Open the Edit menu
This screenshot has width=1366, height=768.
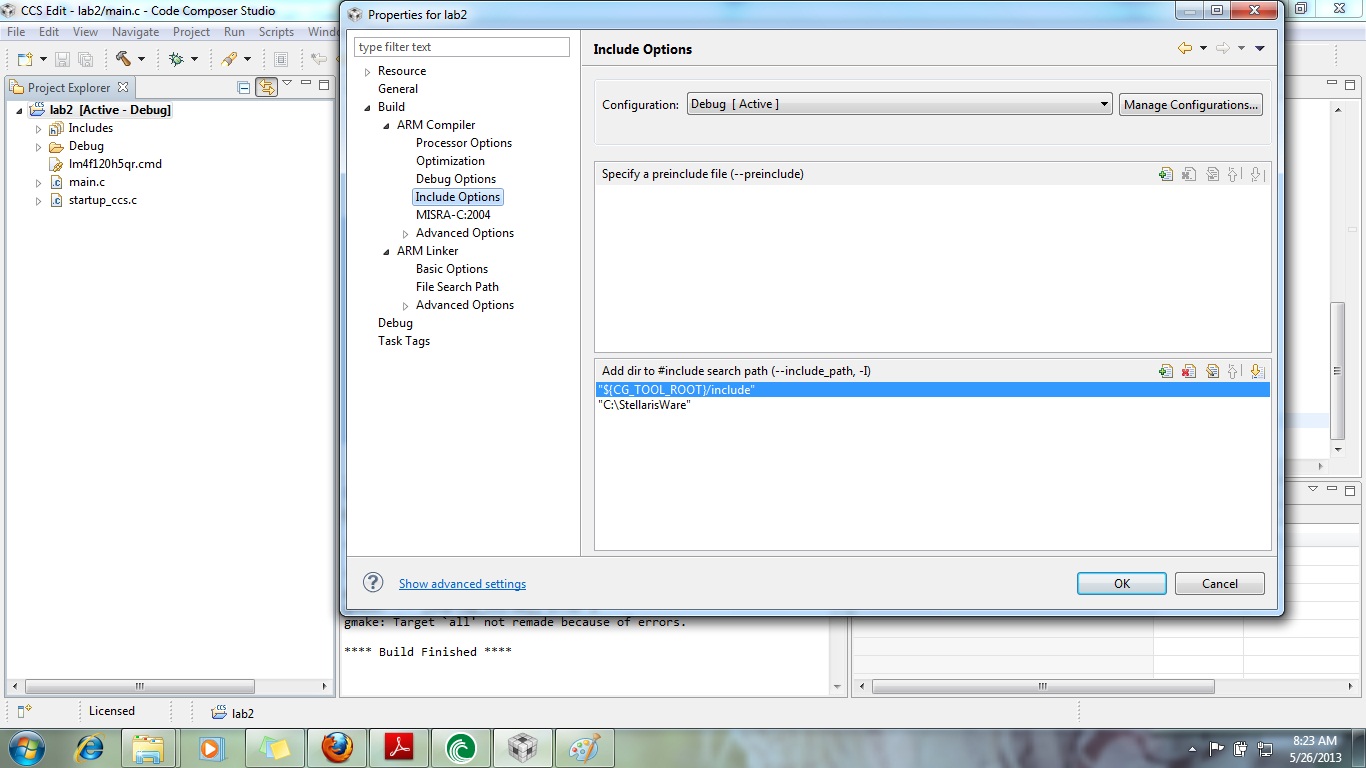click(49, 32)
